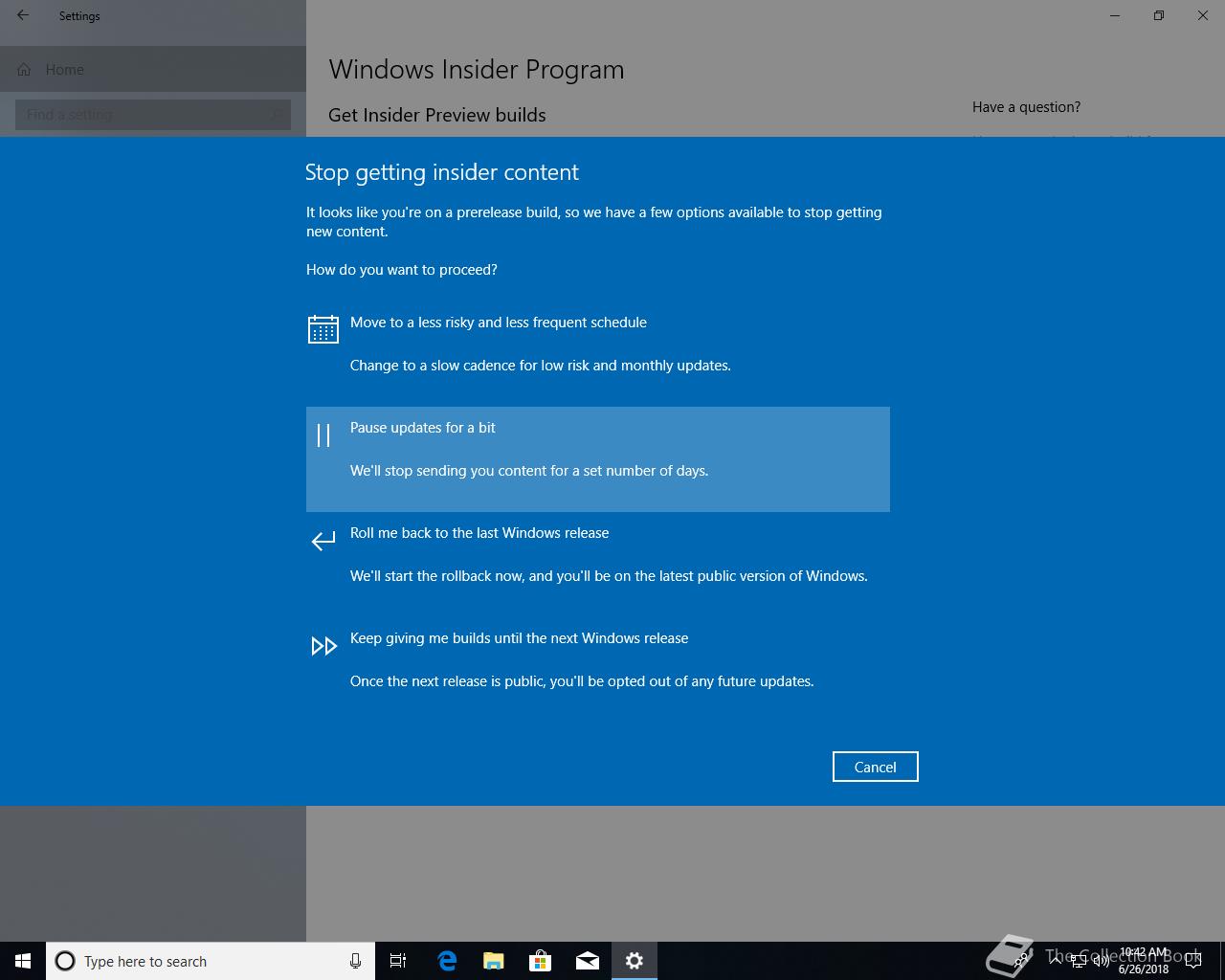This screenshot has height=980, width=1225.
Task: Cancel the stop insider content dialog
Action: pyautogui.click(x=875, y=767)
